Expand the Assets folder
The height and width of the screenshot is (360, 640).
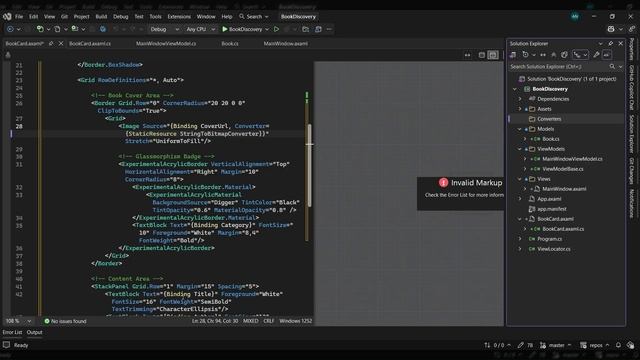(520, 109)
